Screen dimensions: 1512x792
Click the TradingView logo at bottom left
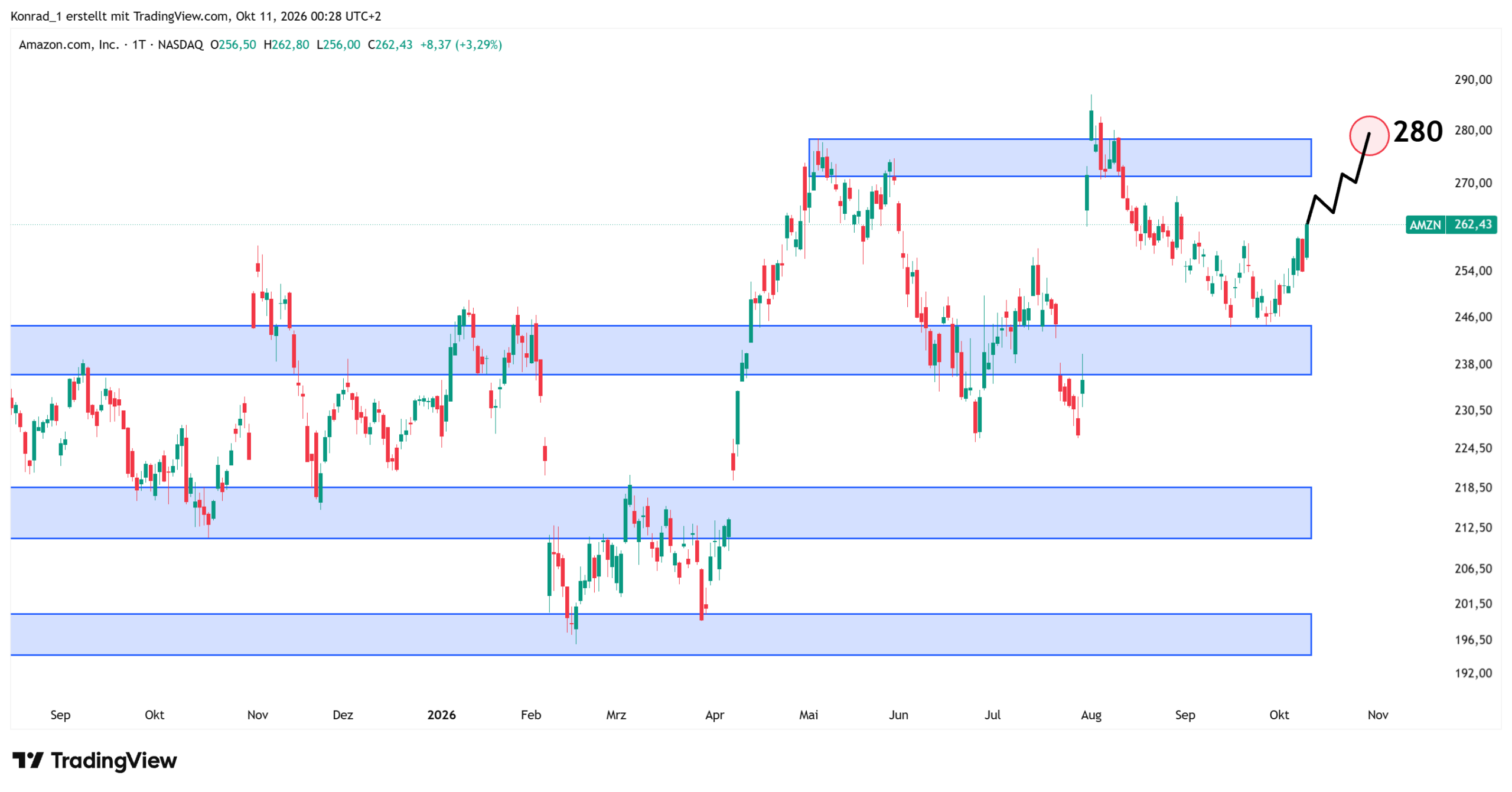[x=94, y=761]
